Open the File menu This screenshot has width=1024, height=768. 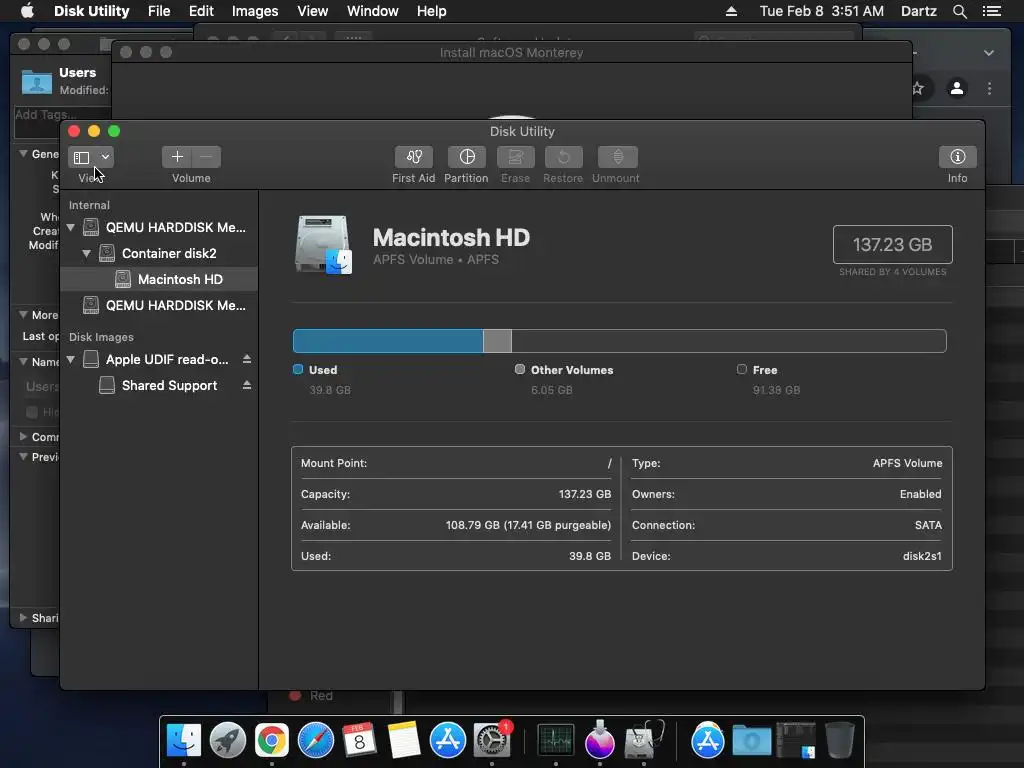[x=159, y=11]
